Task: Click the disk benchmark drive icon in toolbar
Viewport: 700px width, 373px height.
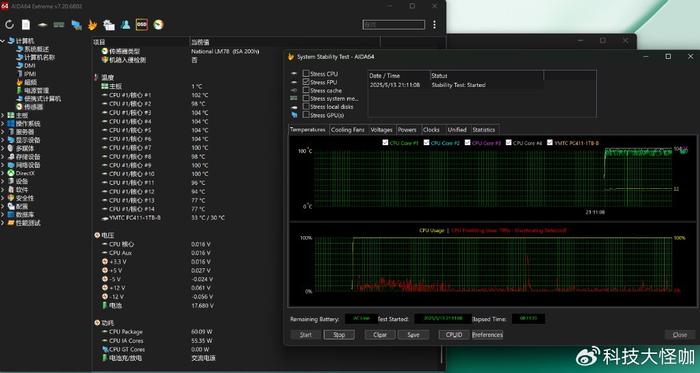Action: (43, 25)
